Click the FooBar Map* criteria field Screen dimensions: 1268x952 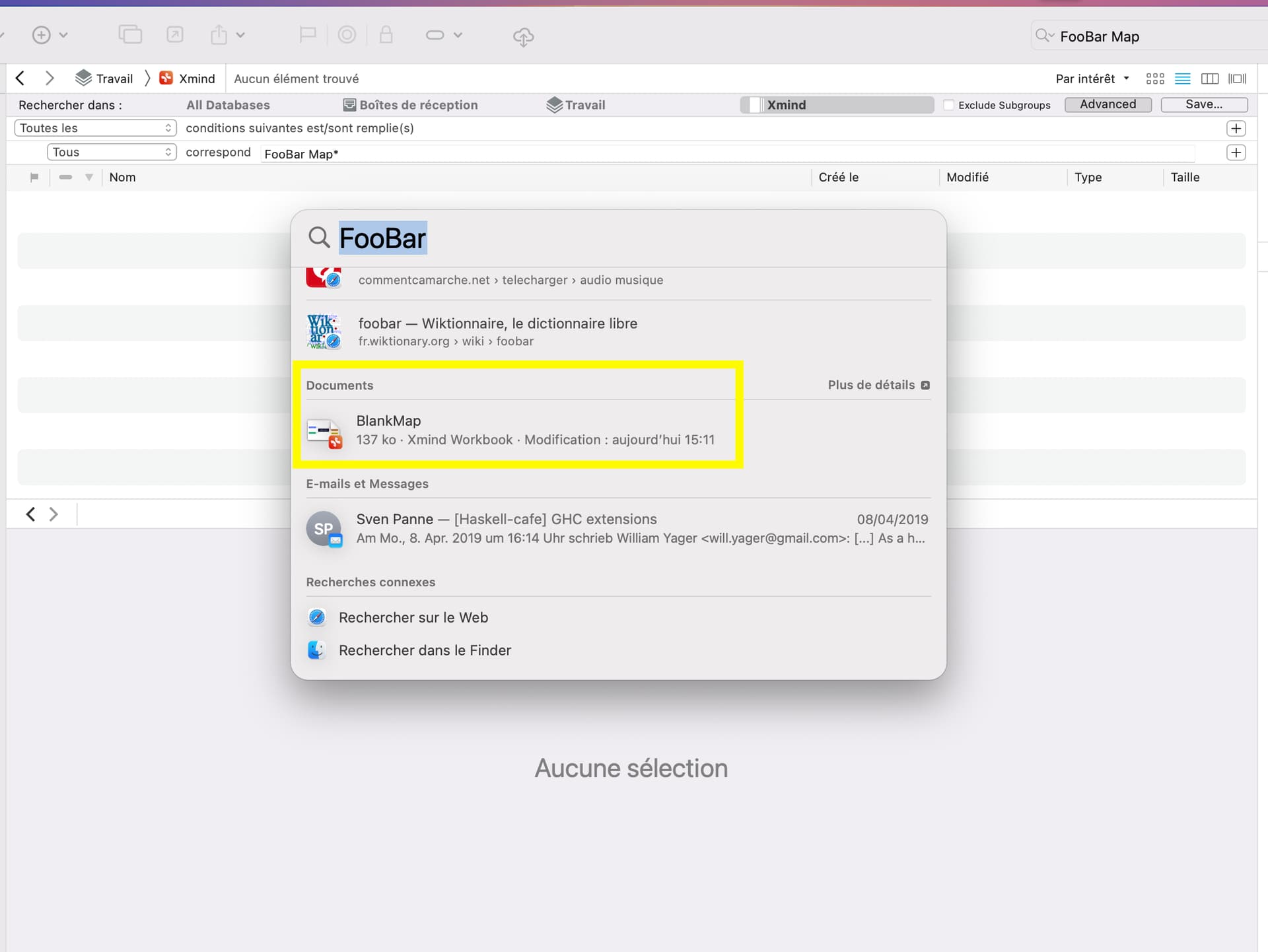tap(728, 154)
